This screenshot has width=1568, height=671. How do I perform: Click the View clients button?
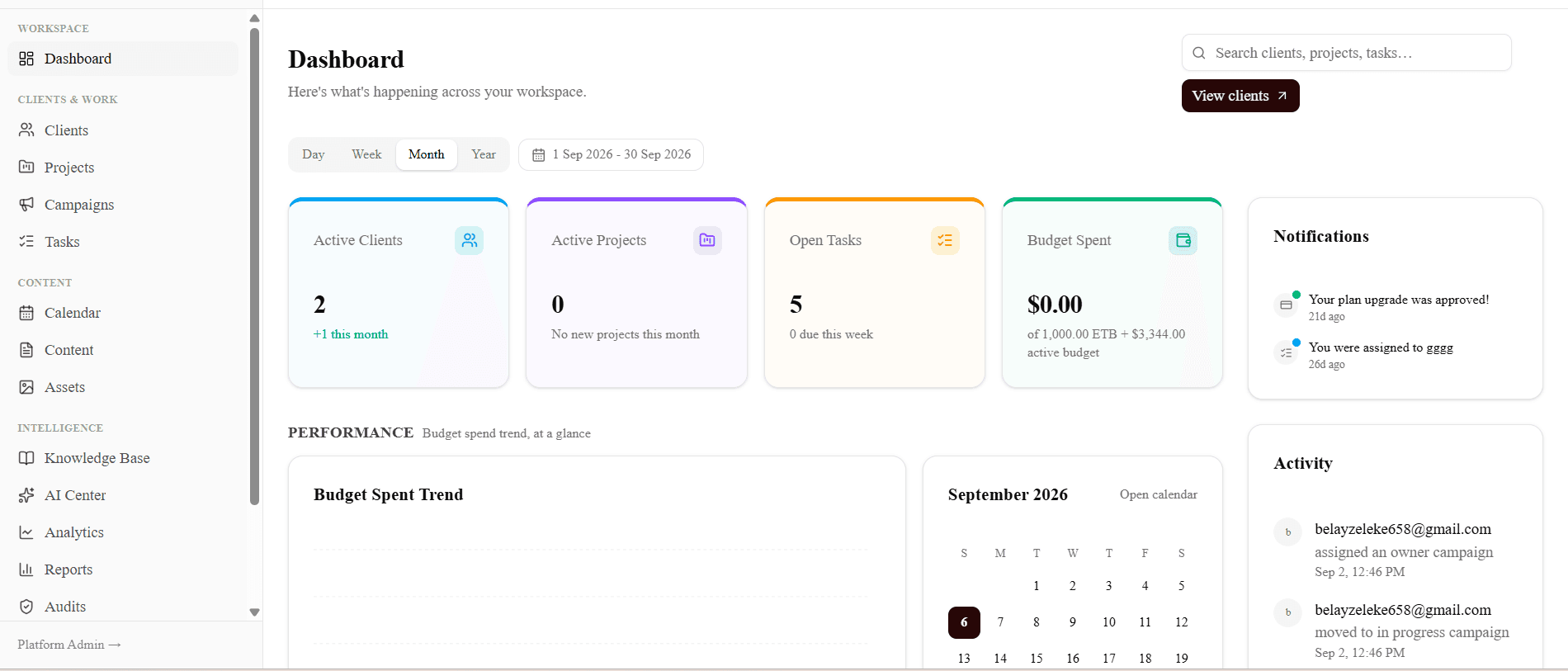pos(1240,96)
